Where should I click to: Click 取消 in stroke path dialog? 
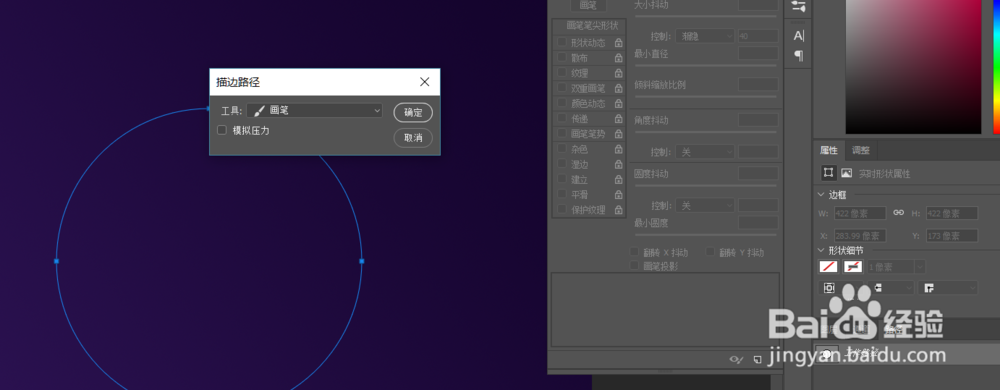click(413, 138)
